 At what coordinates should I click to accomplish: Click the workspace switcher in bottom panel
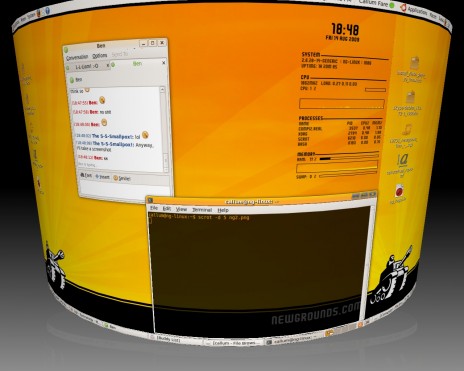pyautogui.click(x=342, y=330)
